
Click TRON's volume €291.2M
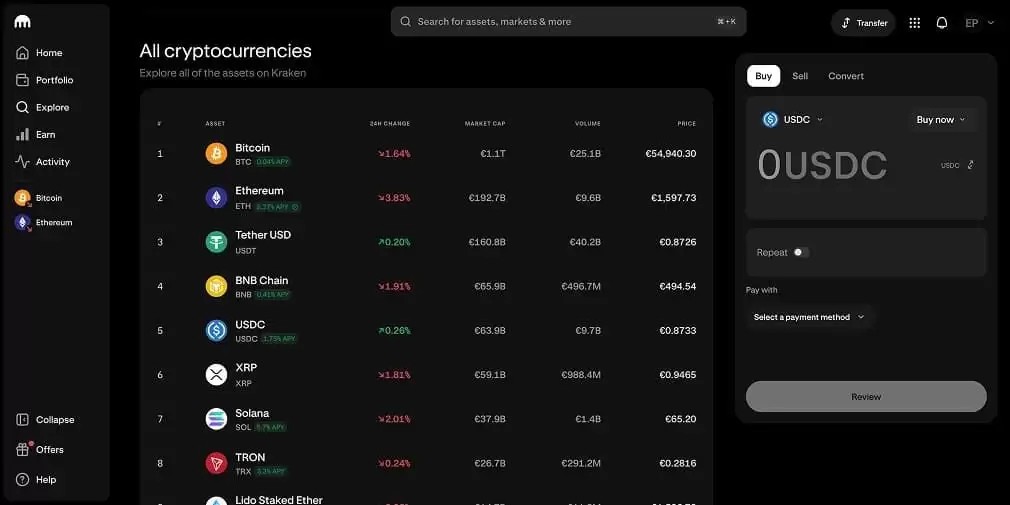coord(581,463)
